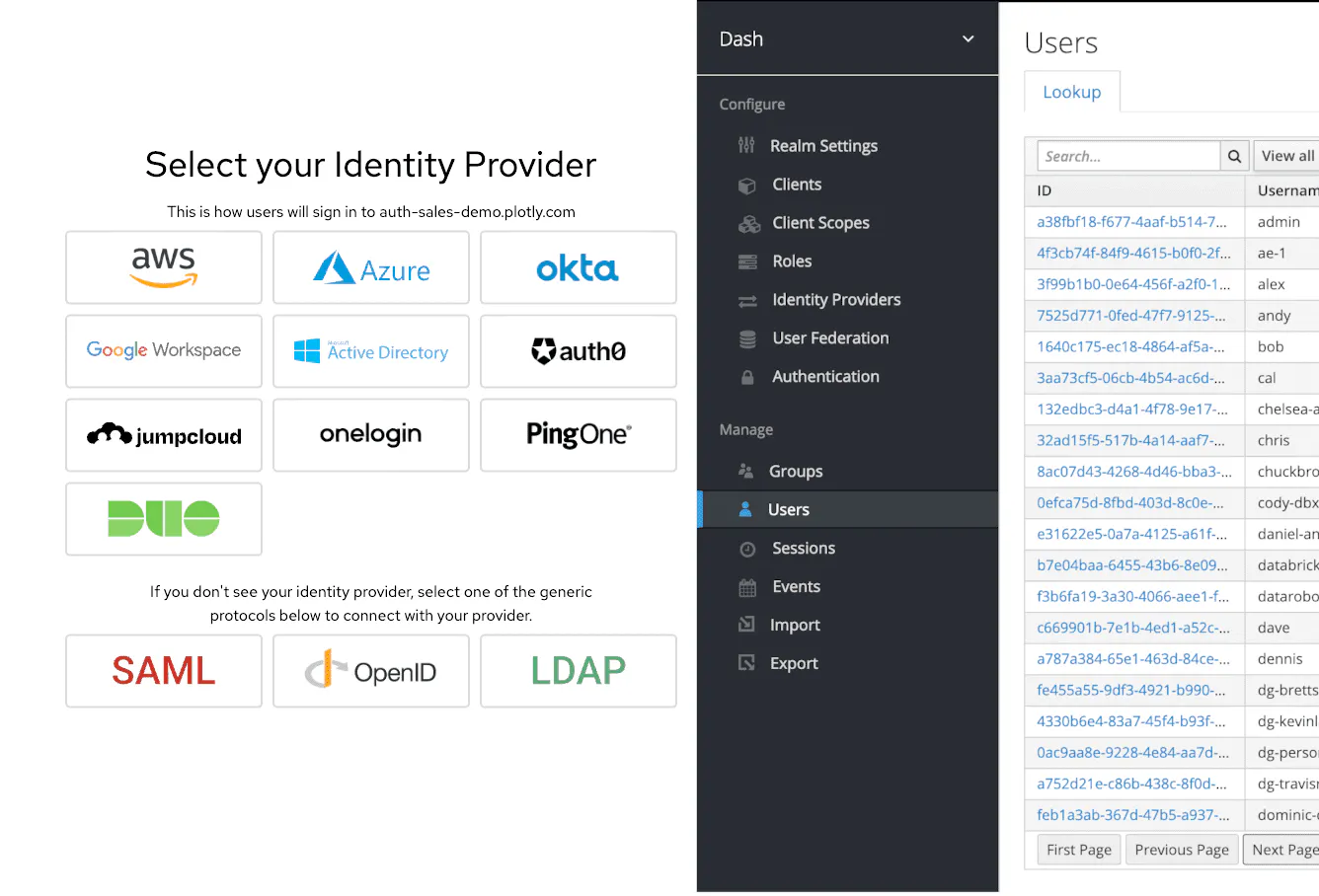
Task: Click the search magnifier icon button
Action: pos(1234,156)
